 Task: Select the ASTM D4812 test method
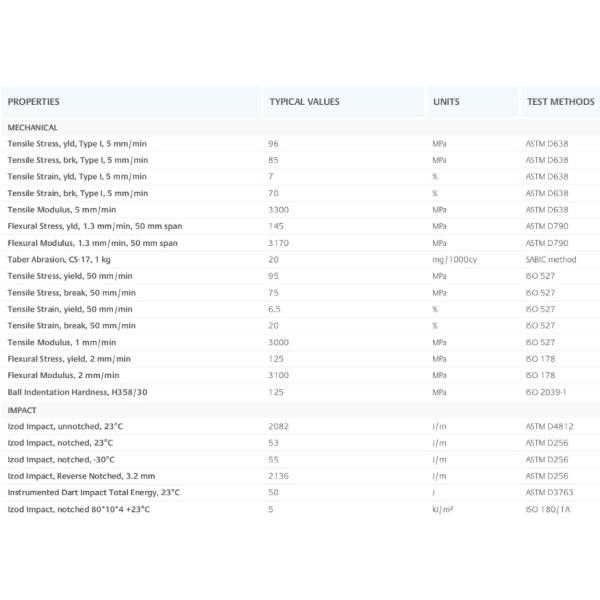pos(549,426)
